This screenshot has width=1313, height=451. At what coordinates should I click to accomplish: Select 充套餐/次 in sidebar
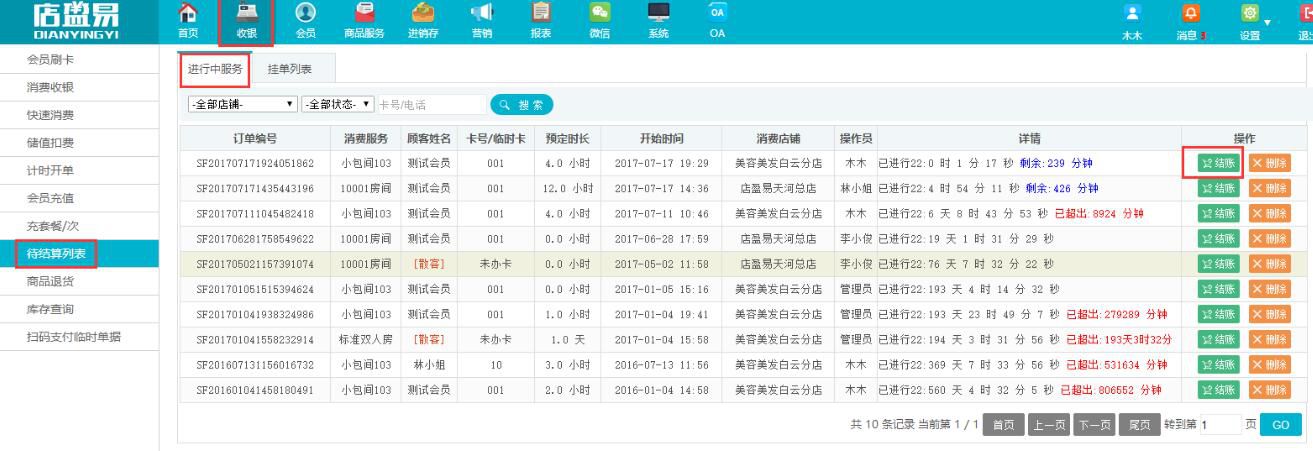[x=79, y=226]
